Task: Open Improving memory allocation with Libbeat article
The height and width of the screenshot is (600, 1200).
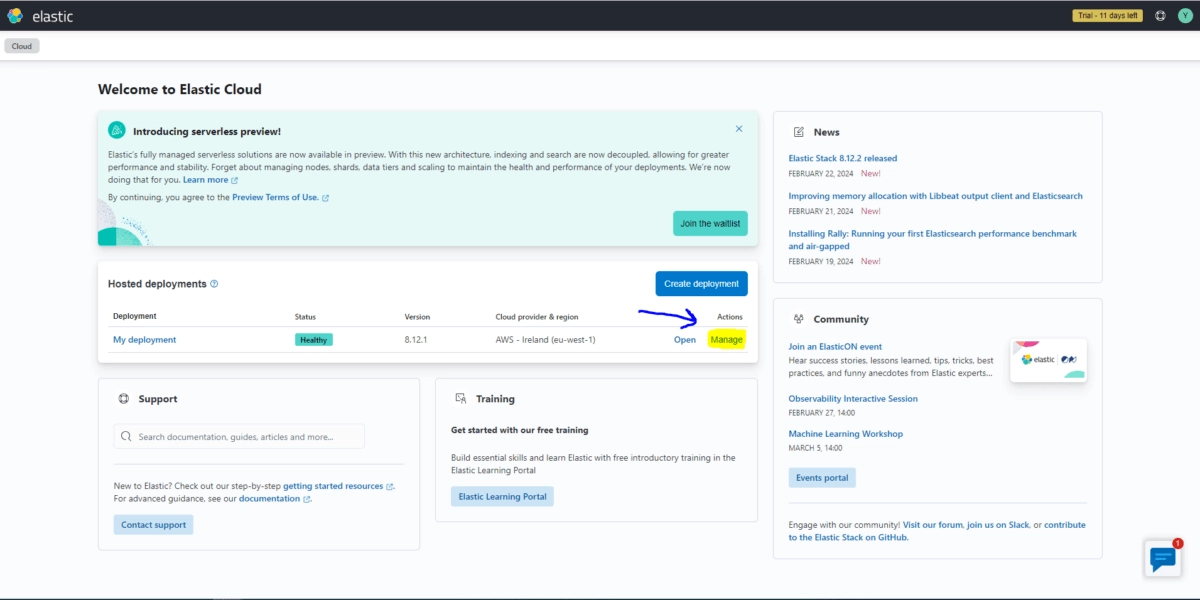Action: pyautogui.click(x=935, y=196)
